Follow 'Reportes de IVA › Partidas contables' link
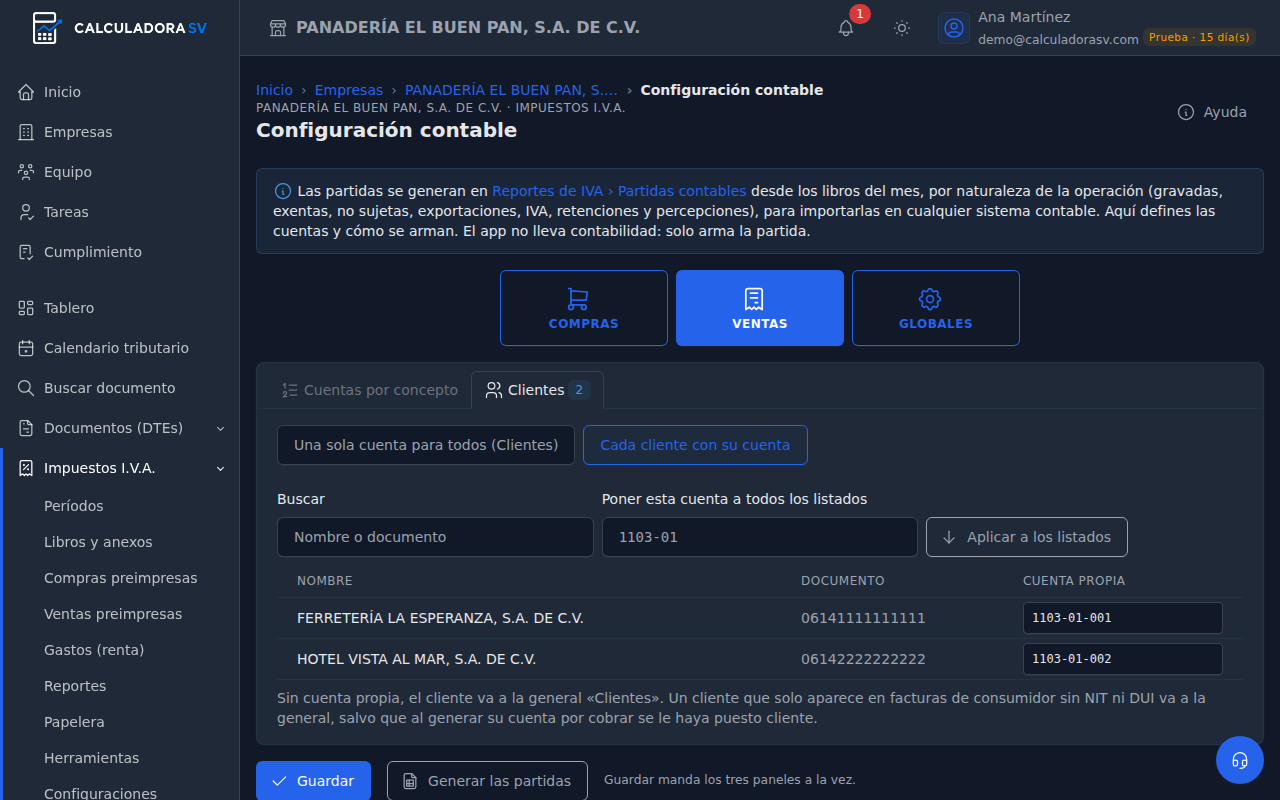Viewport: 1280px width, 800px height. [619, 191]
